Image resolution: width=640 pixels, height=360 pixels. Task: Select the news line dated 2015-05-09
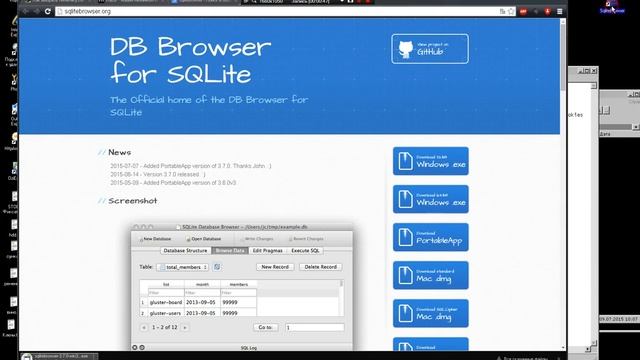tap(173, 183)
